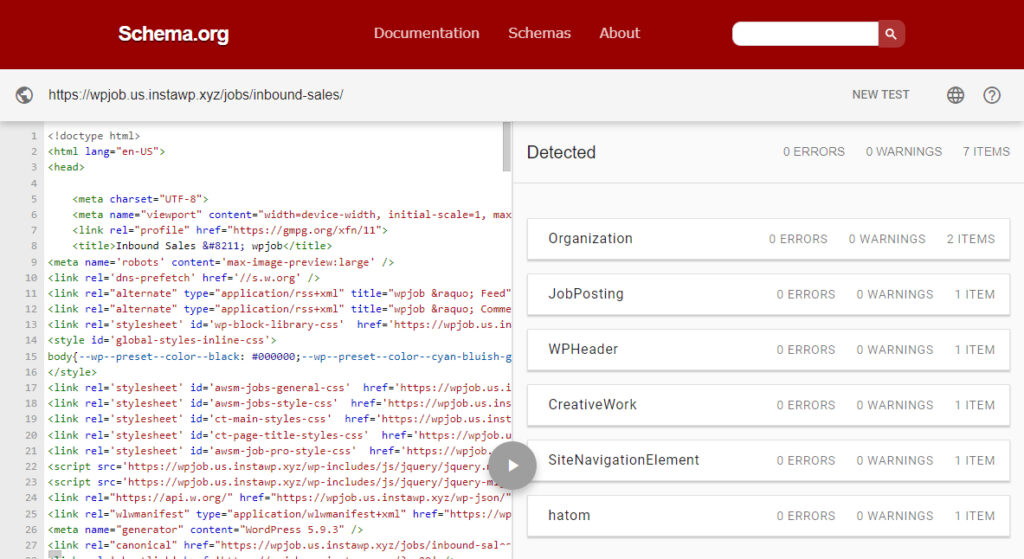Open the help question mark icon
Viewport: 1024px width, 559px height.
coord(991,95)
